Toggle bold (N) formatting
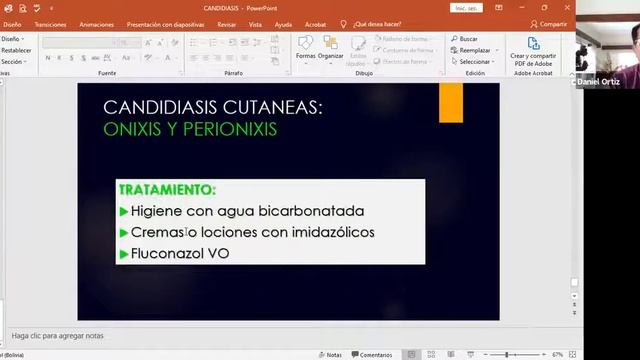 click(48, 58)
